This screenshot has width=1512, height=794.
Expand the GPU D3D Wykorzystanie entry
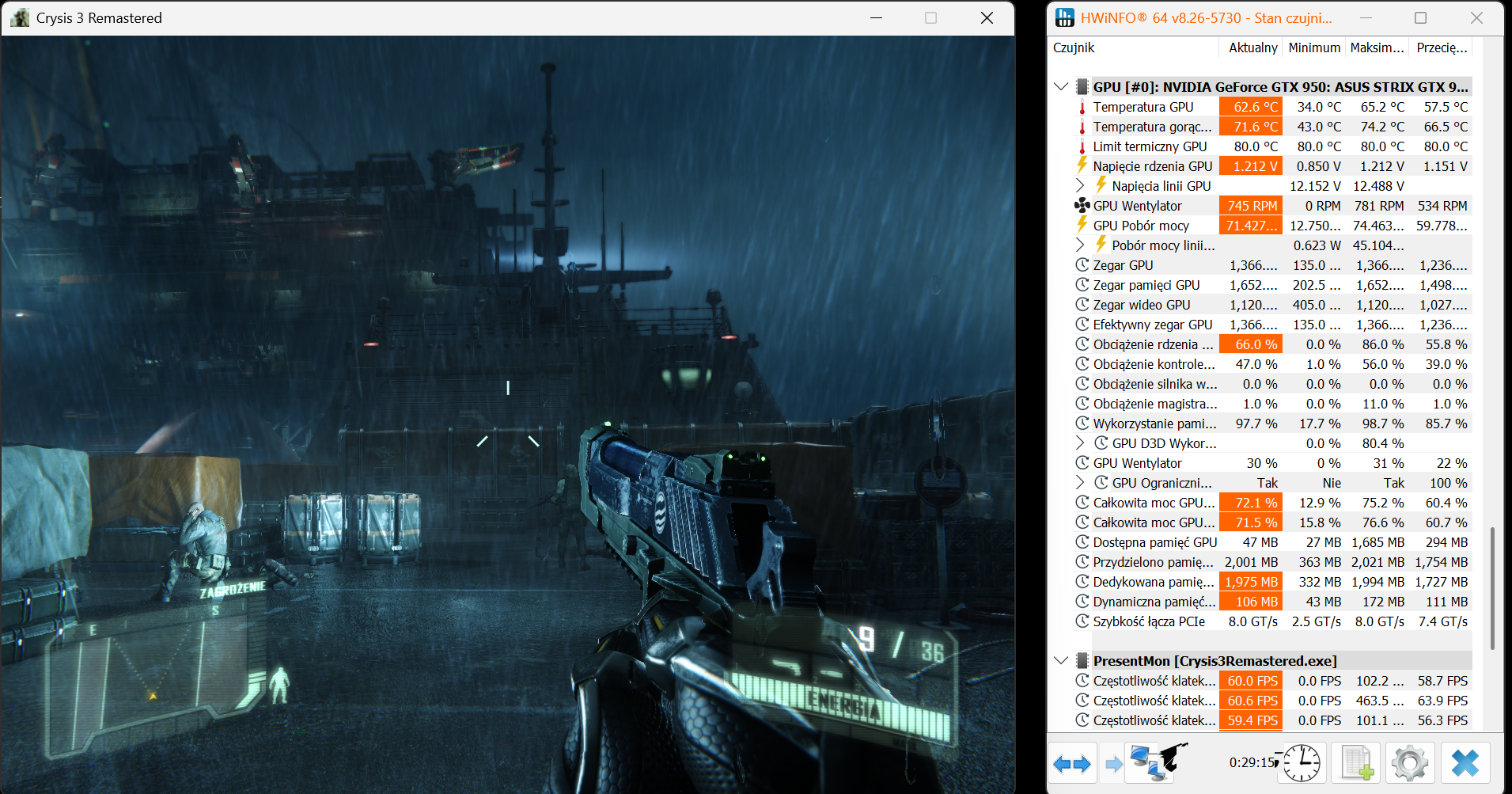click(x=1080, y=443)
